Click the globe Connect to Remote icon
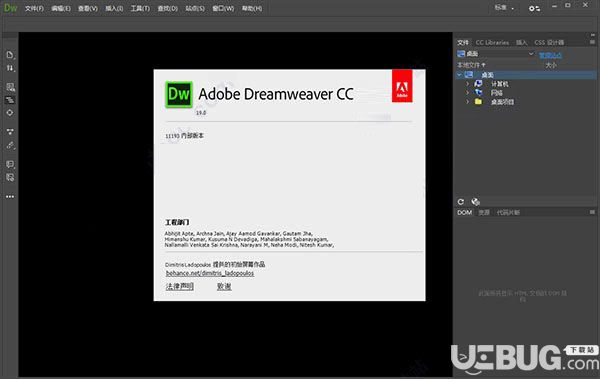 coord(475,202)
